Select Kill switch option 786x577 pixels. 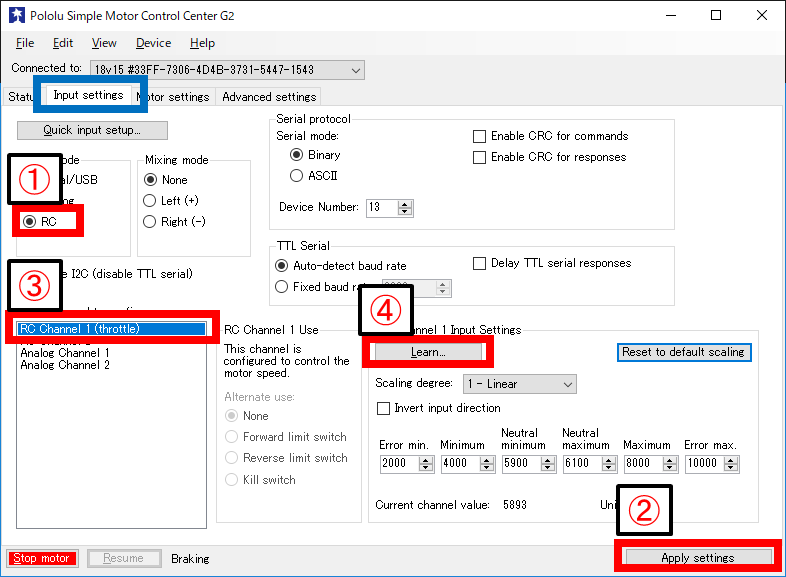pyautogui.click(x=261, y=480)
